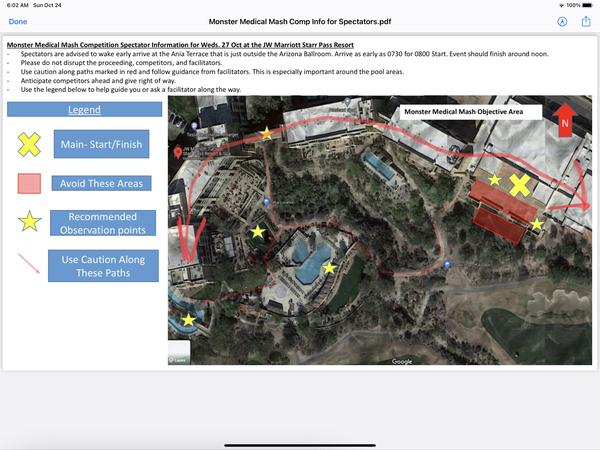This screenshot has width=600, height=450.
Task: Click the Monster Medical Mash Objective Area label
Action: (x=470, y=112)
